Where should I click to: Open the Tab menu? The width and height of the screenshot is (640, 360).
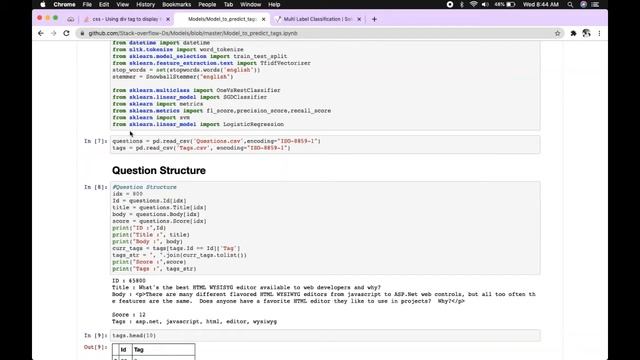click(228, 4)
